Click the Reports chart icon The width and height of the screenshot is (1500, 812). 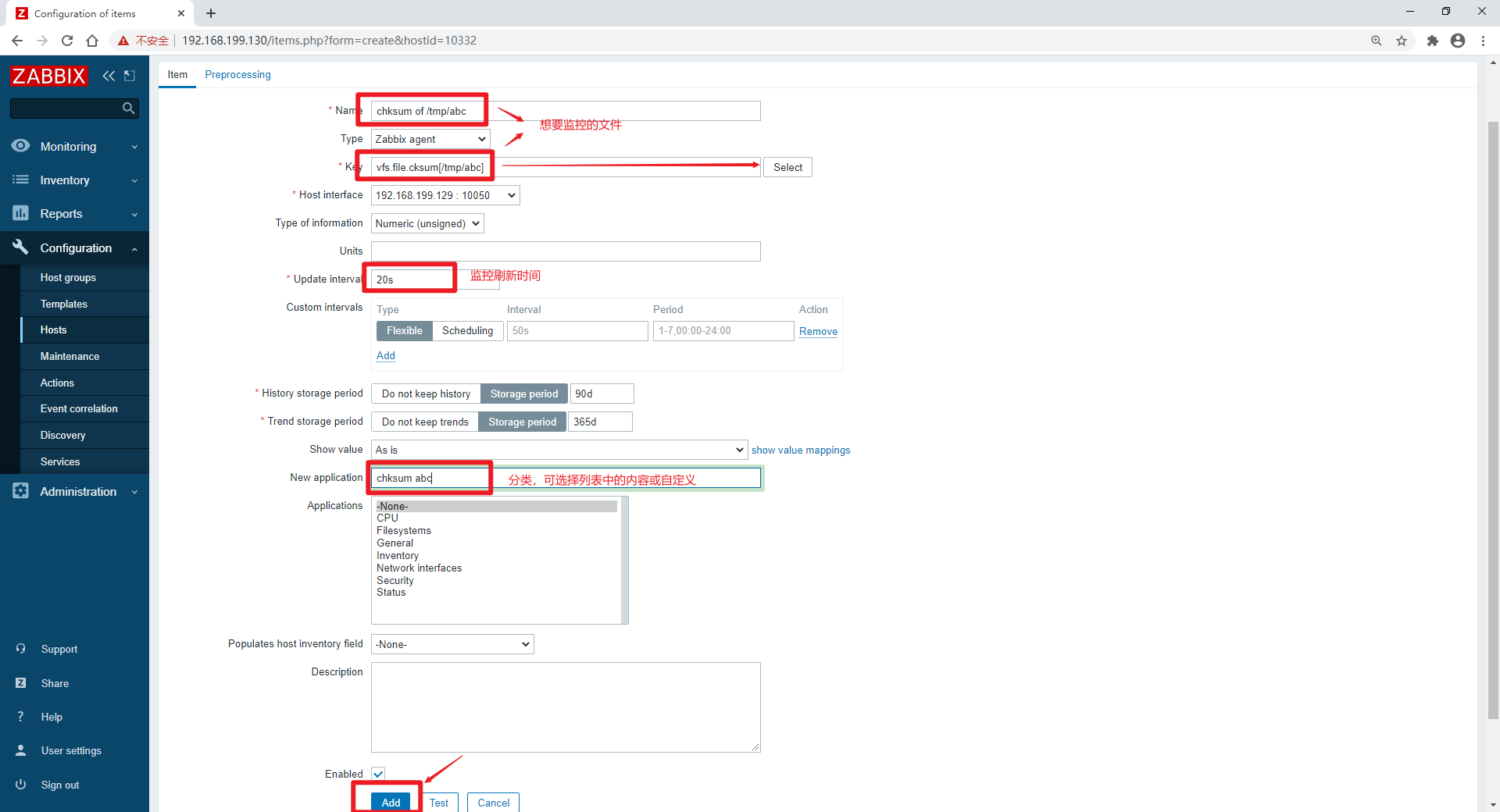[x=20, y=213]
